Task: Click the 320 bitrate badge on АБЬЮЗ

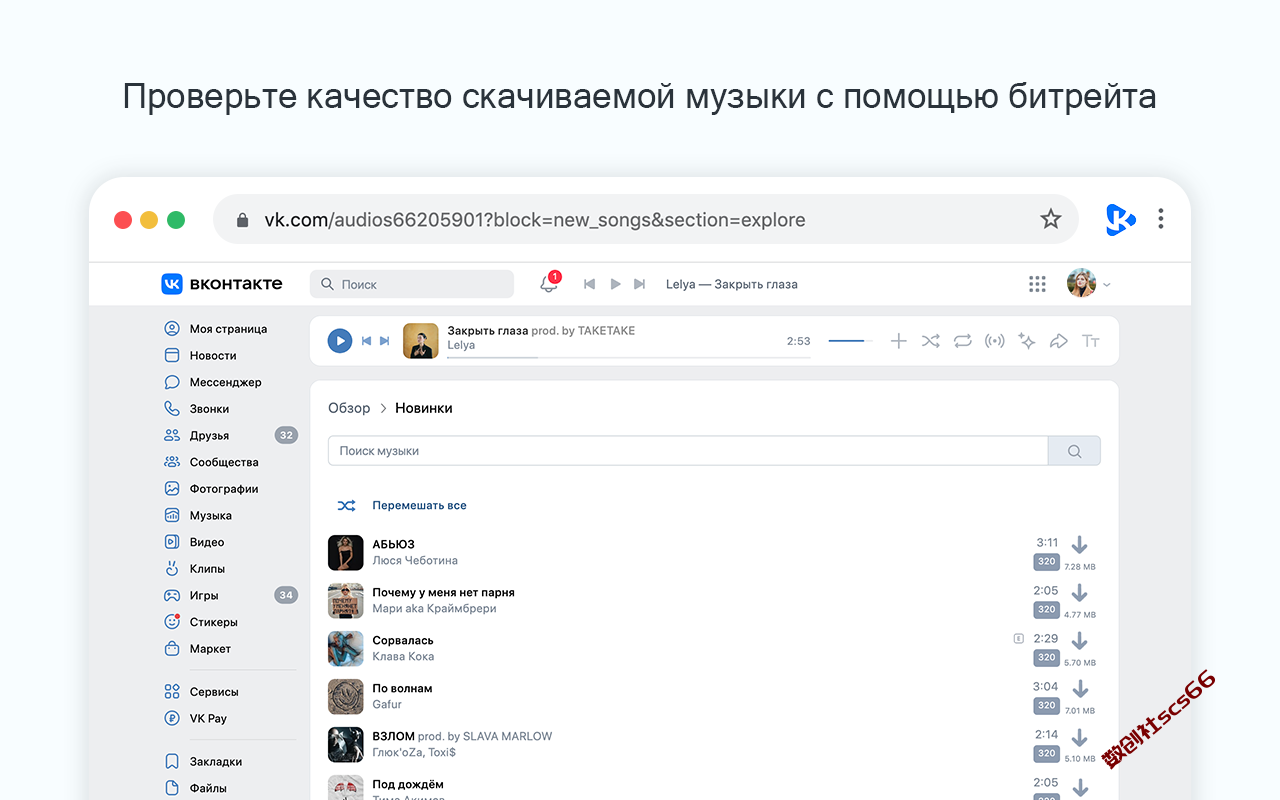Action: [1046, 562]
